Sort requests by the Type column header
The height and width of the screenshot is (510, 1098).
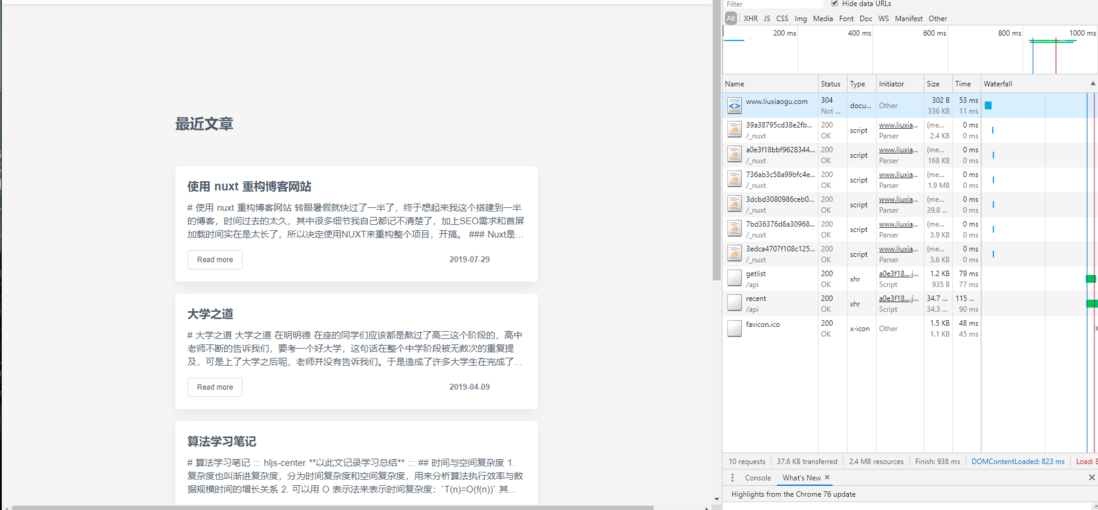coord(861,83)
